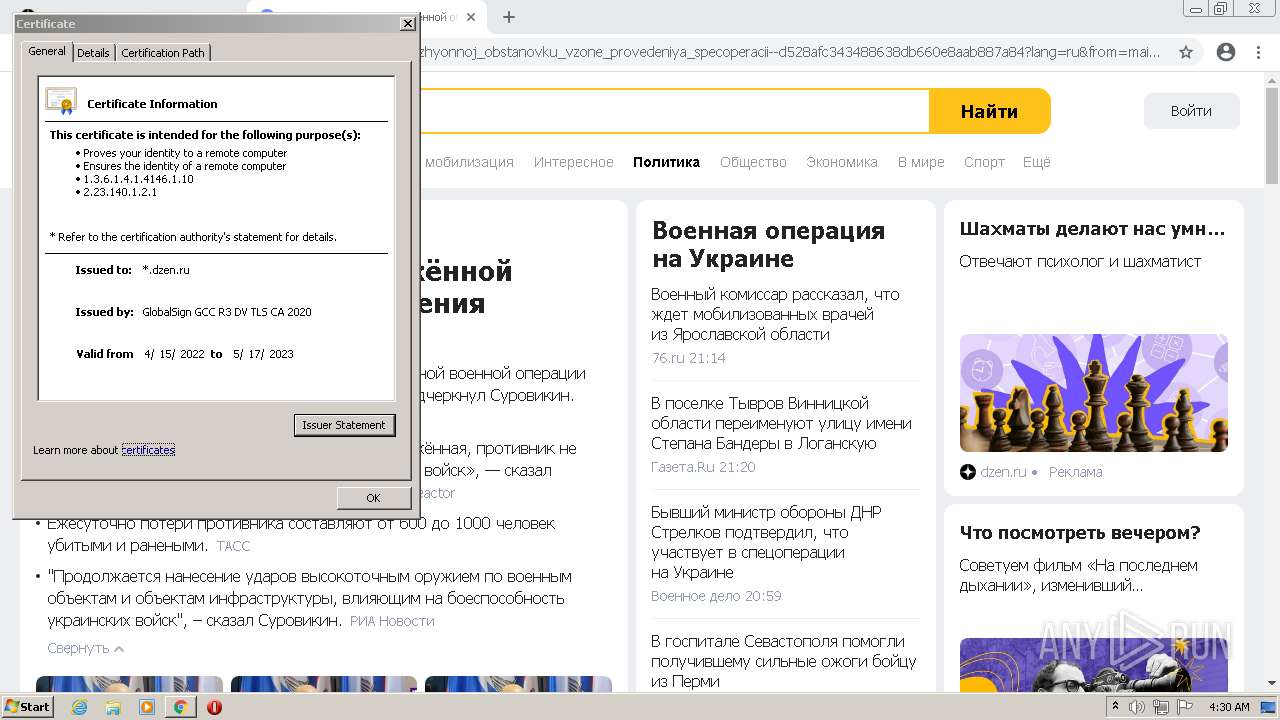Click the page scrollbar up arrow

coord(1272,79)
